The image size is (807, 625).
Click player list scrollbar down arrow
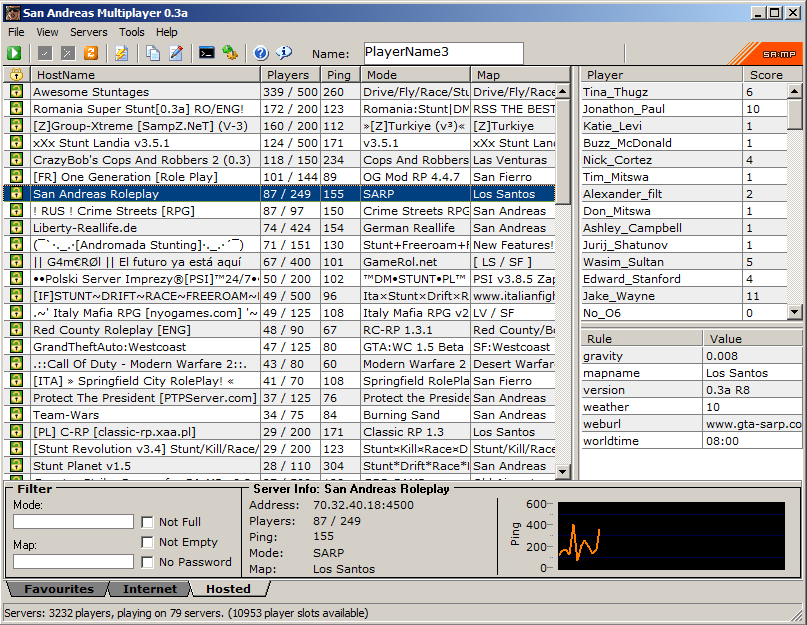[x=795, y=312]
